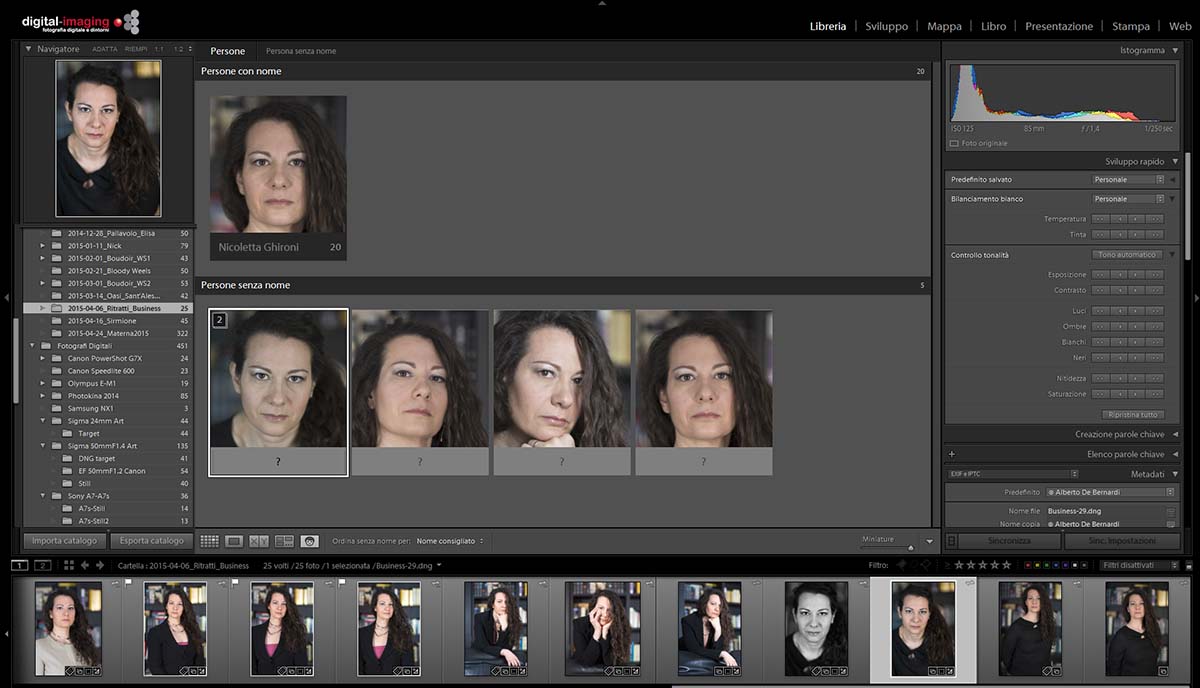Click the secondary display button 2
Image resolution: width=1200 pixels, height=688 pixels.
(42, 565)
